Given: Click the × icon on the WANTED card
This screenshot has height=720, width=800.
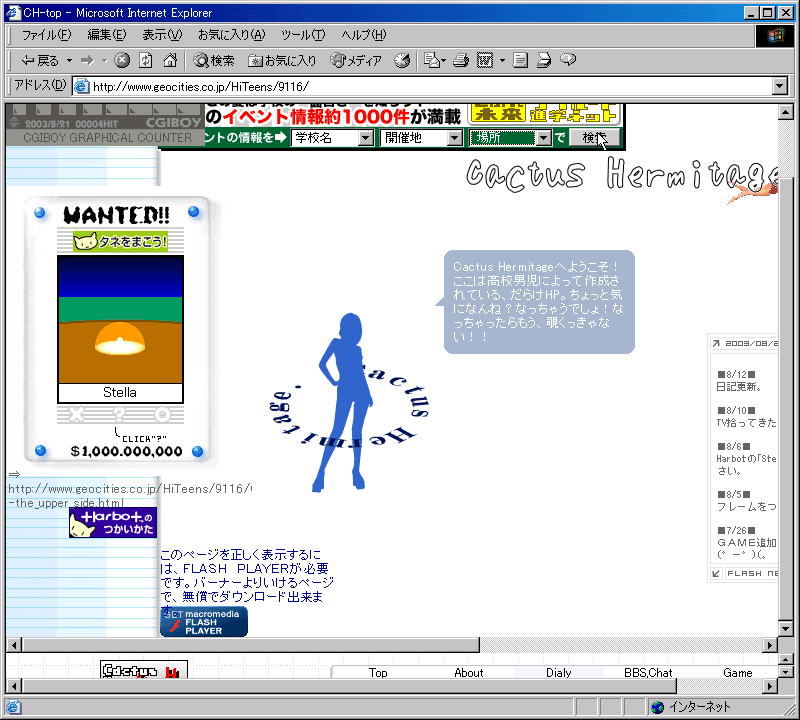Looking at the screenshot, I should [x=77, y=414].
